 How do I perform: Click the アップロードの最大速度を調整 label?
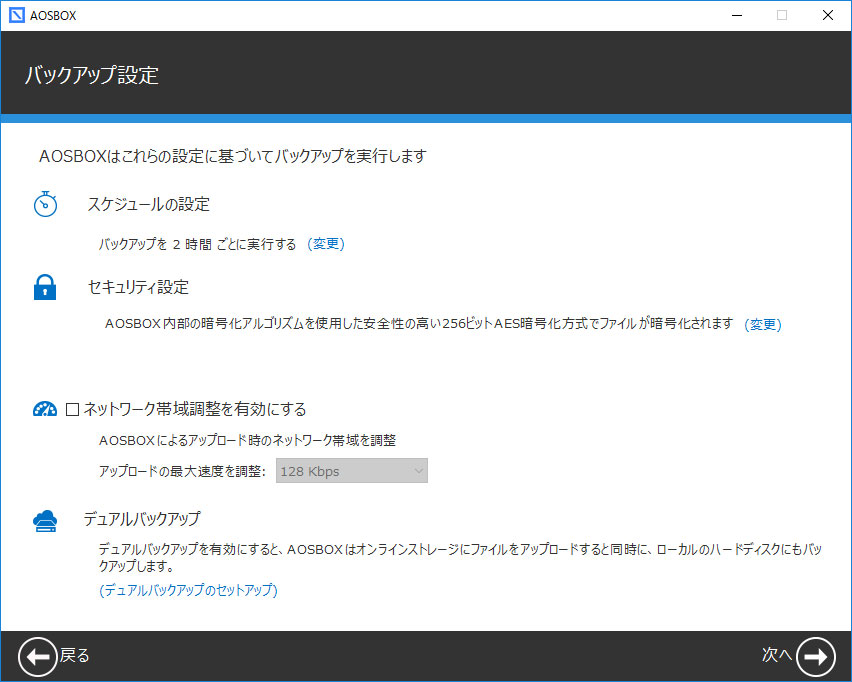click(182, 471)
